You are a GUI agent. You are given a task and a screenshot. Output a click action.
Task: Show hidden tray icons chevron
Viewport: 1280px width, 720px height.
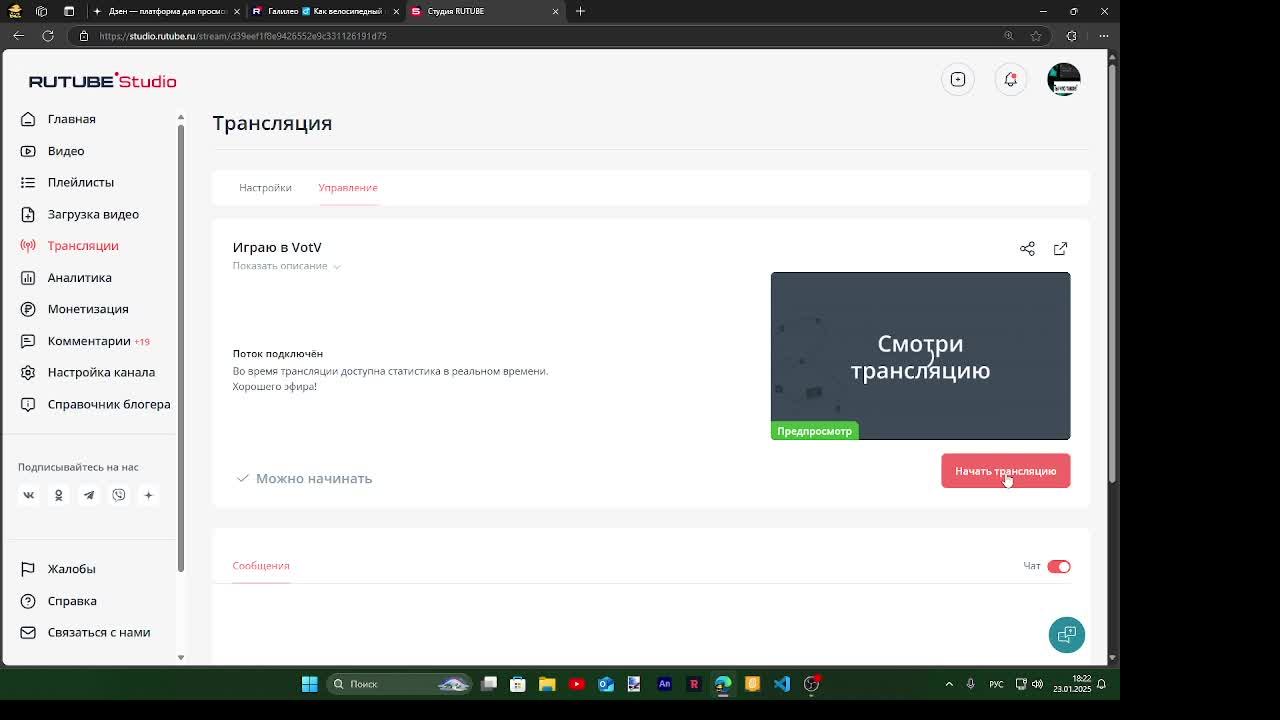[949, 684]
